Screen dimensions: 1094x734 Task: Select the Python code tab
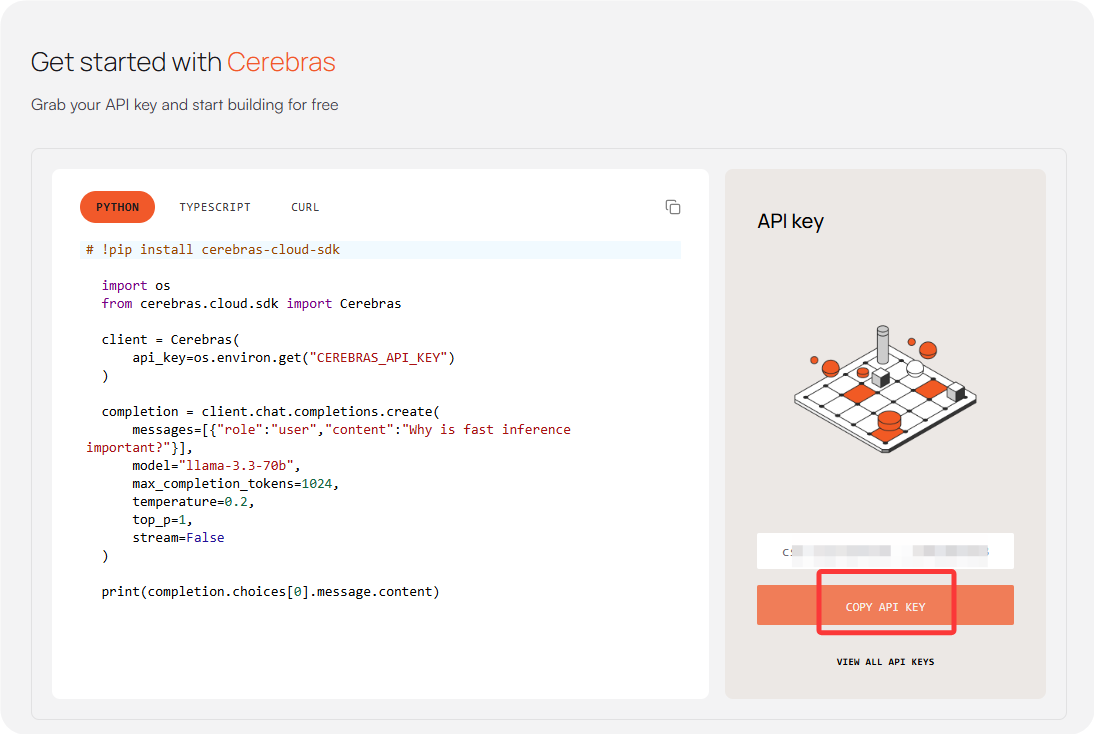pyautogui.click(x=117, y=207)
